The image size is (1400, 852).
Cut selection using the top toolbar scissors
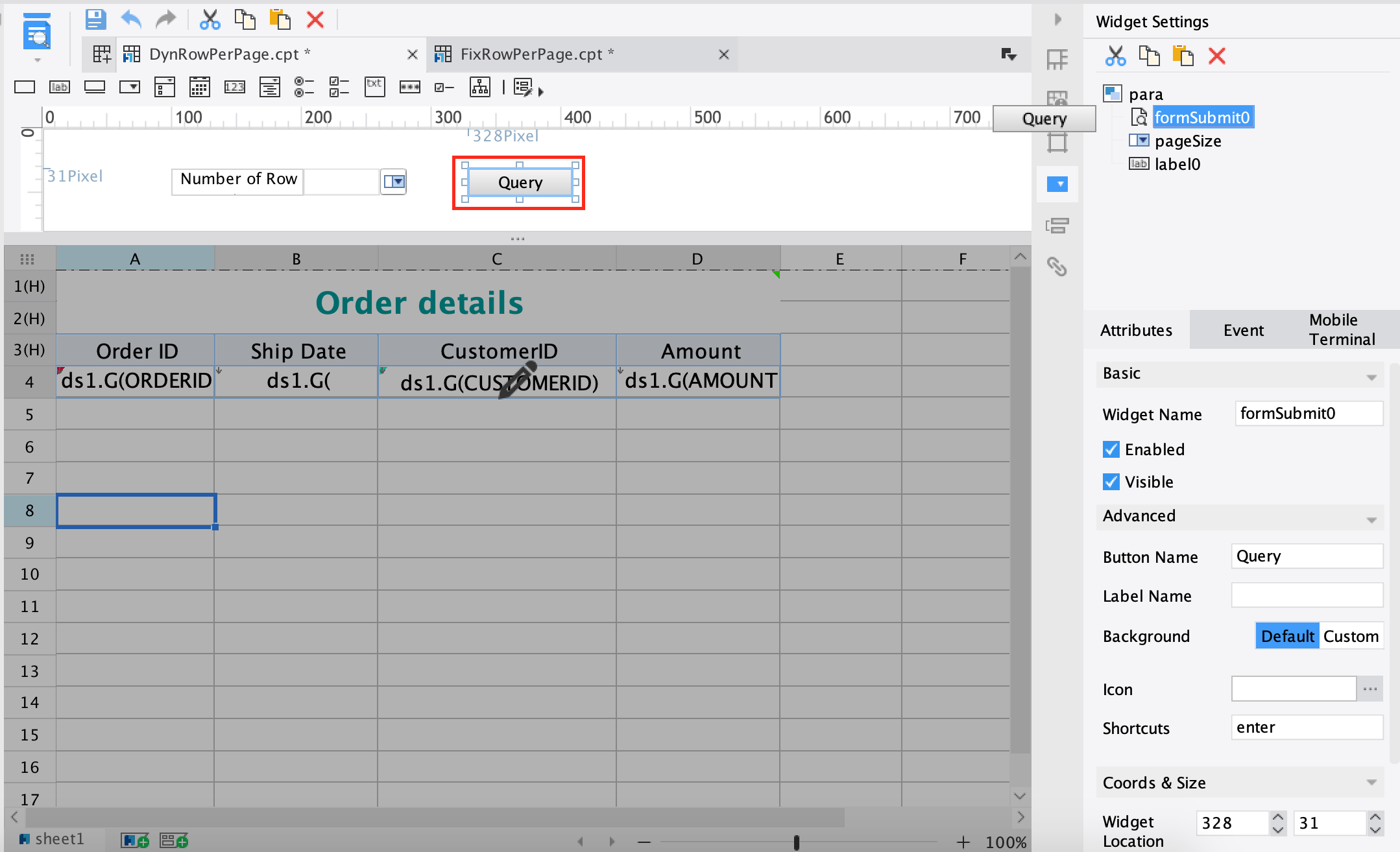[x=210, y=19]
